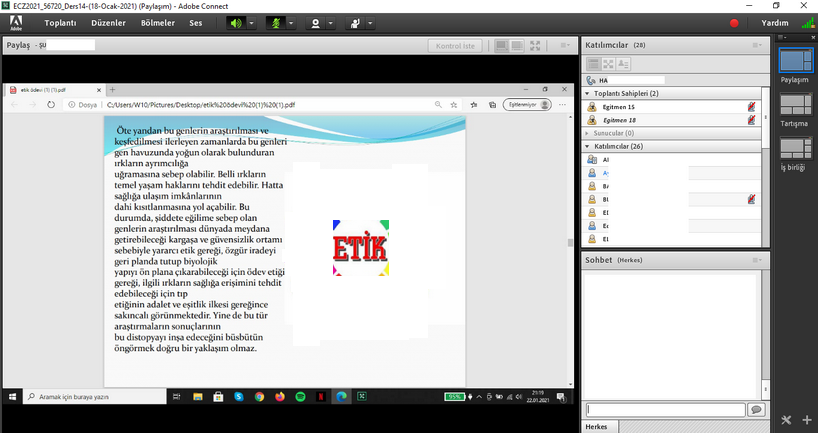Type in the chat message input field
Screen dimensions: 818x433
click(665, 410)
